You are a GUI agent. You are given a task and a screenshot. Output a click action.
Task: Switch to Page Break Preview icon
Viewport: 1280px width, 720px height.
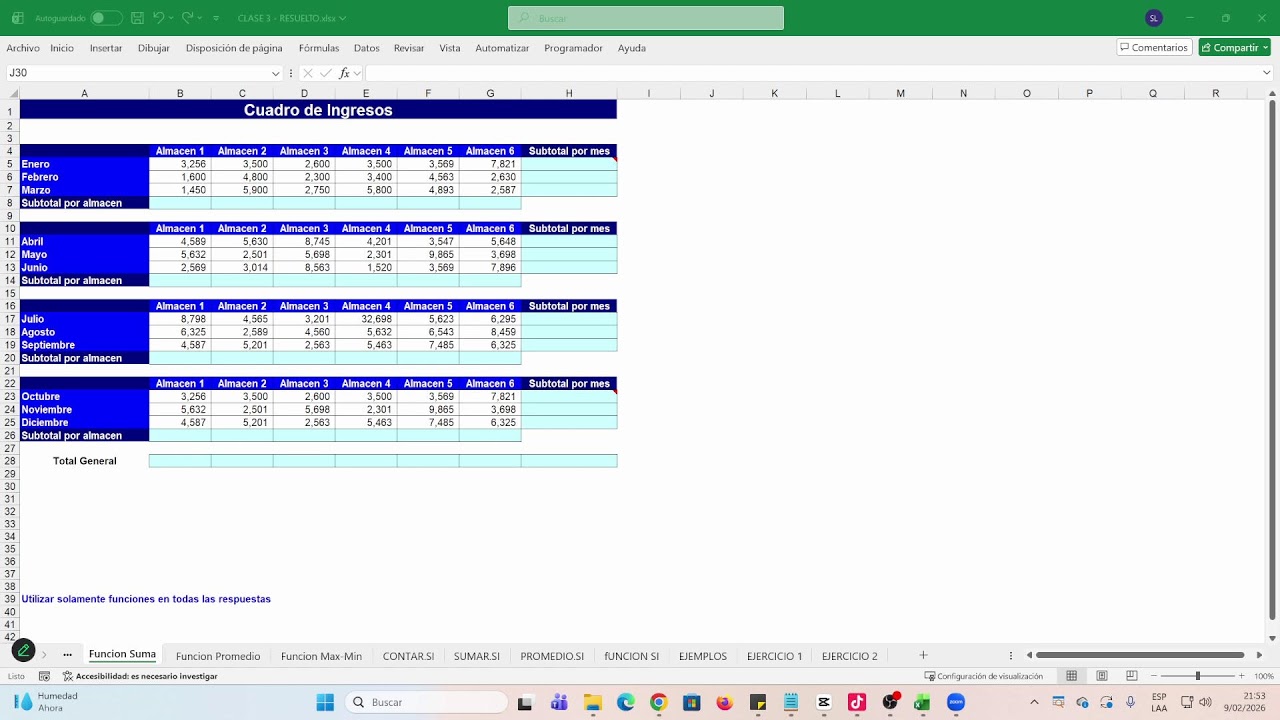point(1131,676)
